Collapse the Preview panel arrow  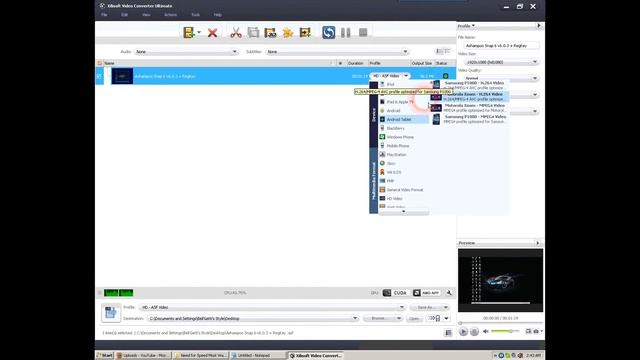tap(538, 243)
